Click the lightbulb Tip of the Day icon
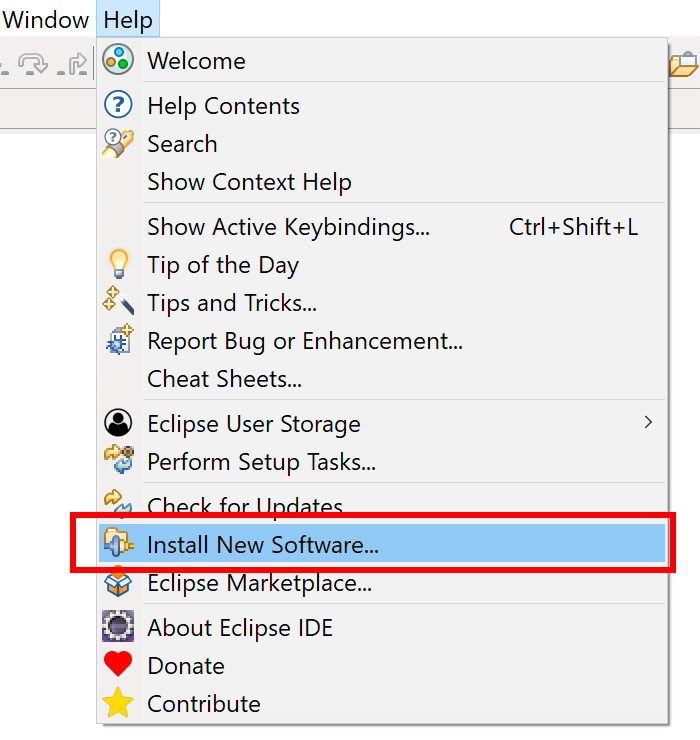 point(118,264)
